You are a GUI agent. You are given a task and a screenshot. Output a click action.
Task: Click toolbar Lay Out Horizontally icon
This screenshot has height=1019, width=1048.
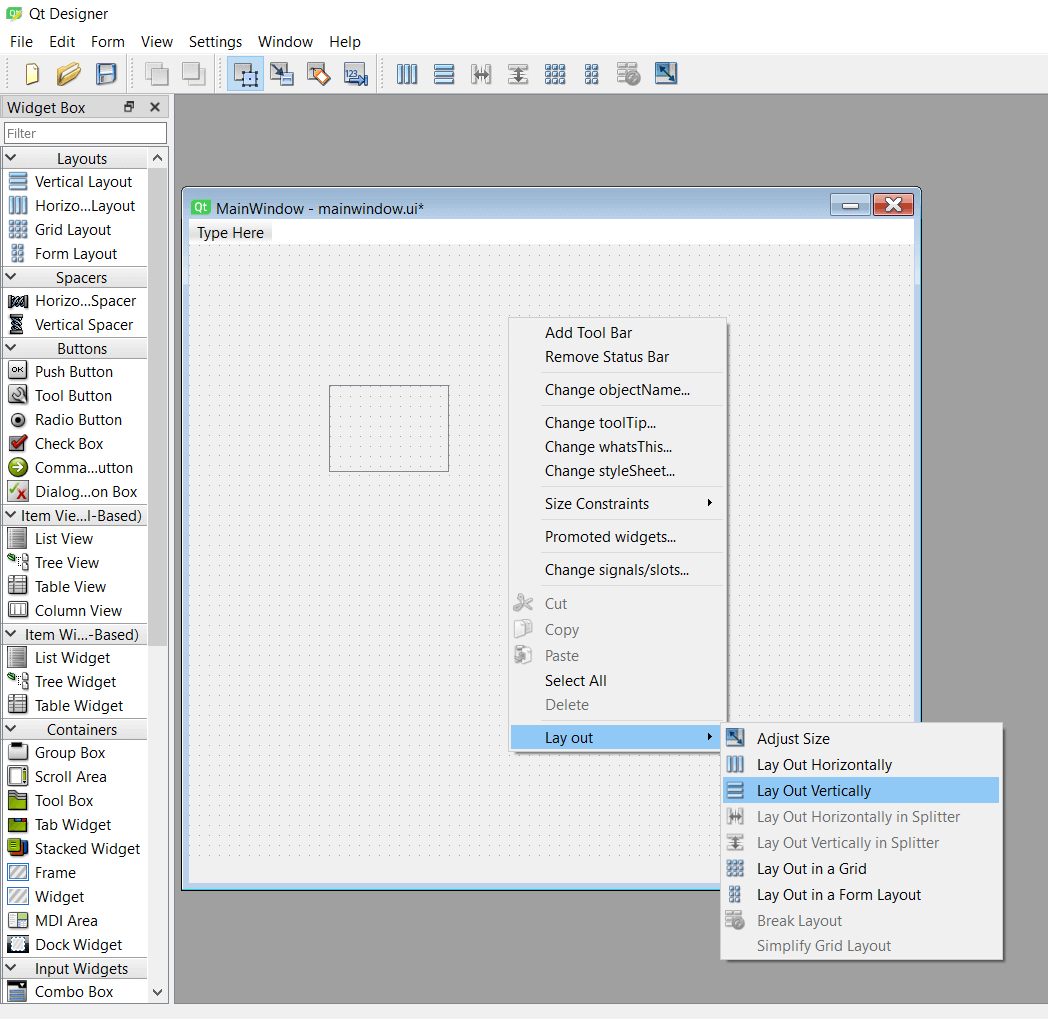406,74
